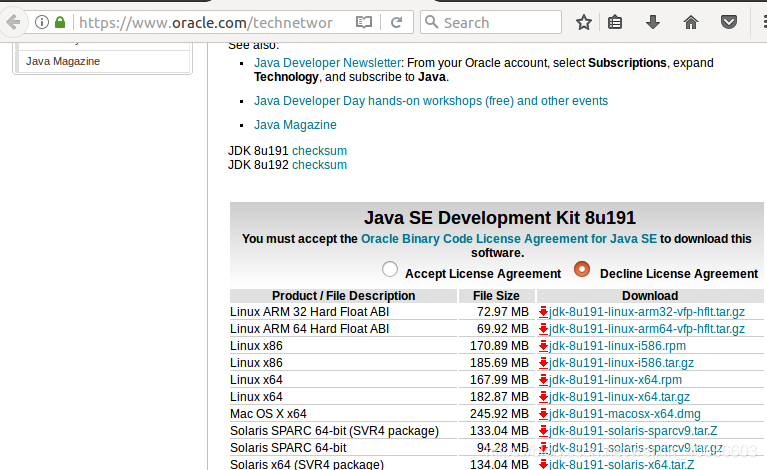View the green padlock security details
The width and height of the screenshot is (767, 470).
coord(60,22)
